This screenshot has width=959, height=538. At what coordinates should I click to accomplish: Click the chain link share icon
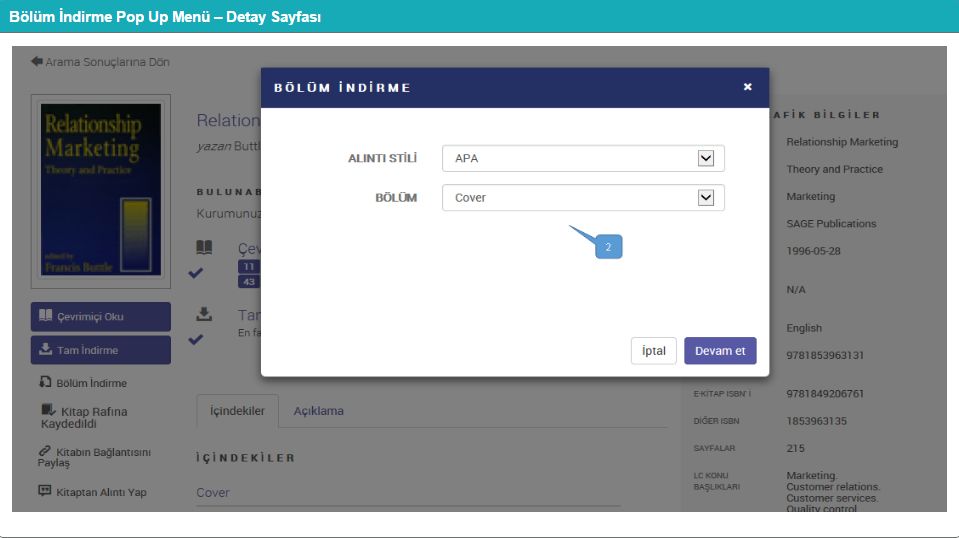(x=44, y=451)
